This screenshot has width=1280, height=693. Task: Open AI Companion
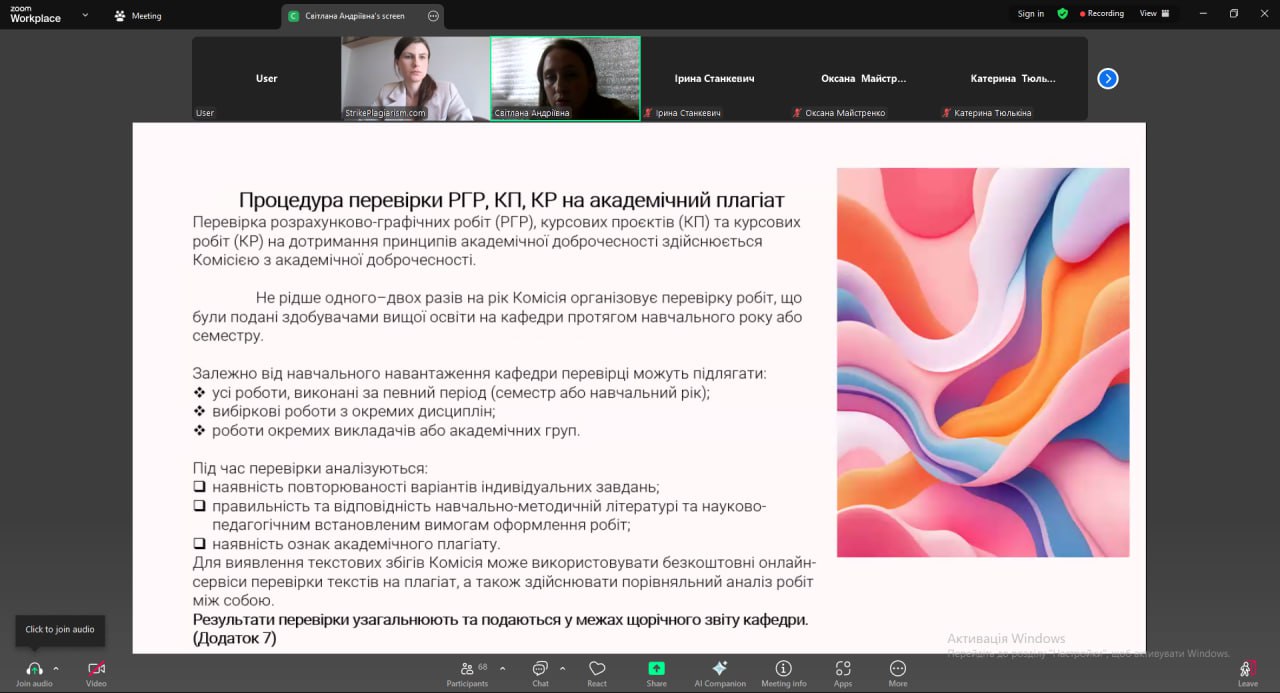click(x=720, y=674)
